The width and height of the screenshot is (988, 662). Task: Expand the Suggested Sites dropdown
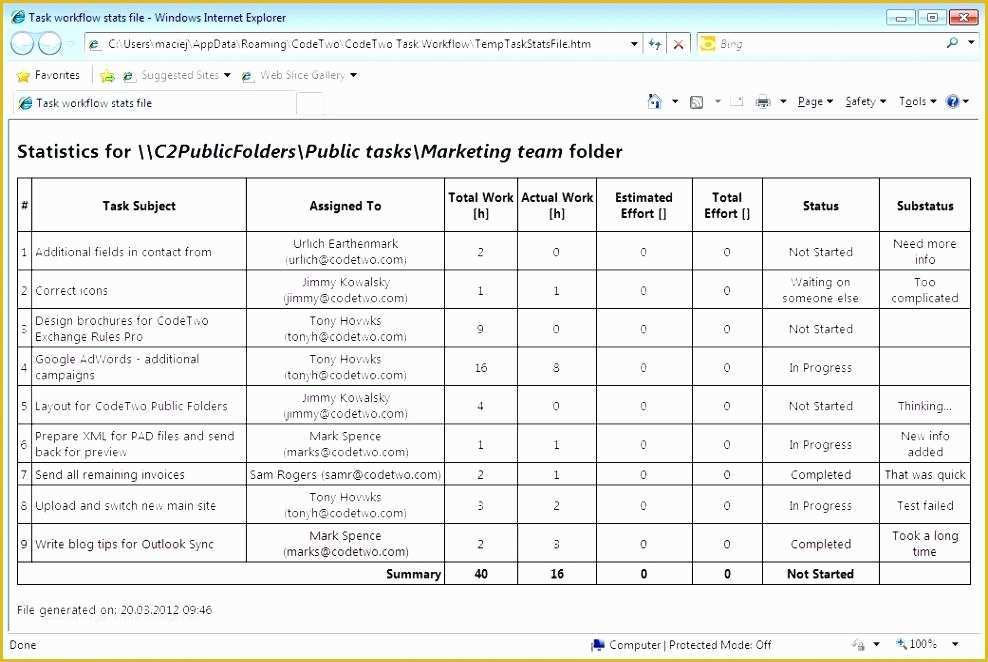pyautogui.click(x=227, y=76)
